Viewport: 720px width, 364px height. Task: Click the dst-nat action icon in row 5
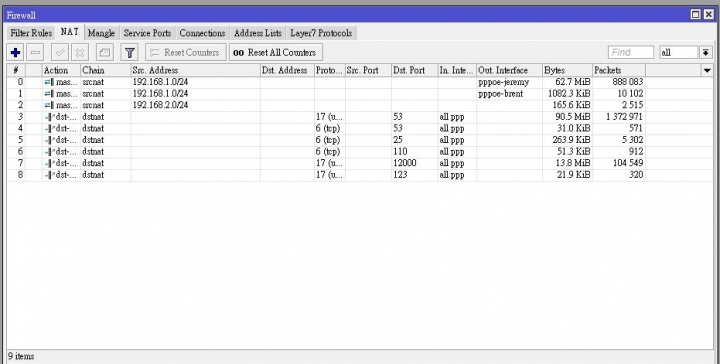(49, 140)
